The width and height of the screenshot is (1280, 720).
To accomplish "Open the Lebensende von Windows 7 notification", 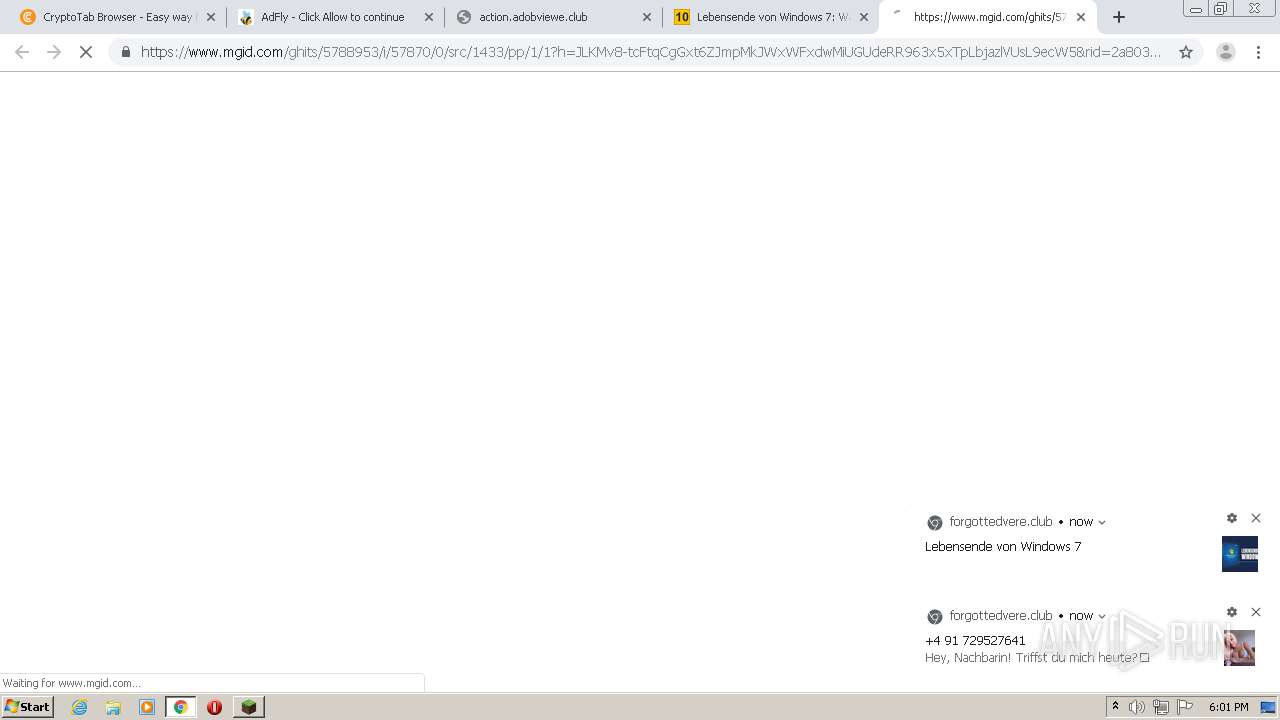I will pyautogui.click(x=1003, y=547).
